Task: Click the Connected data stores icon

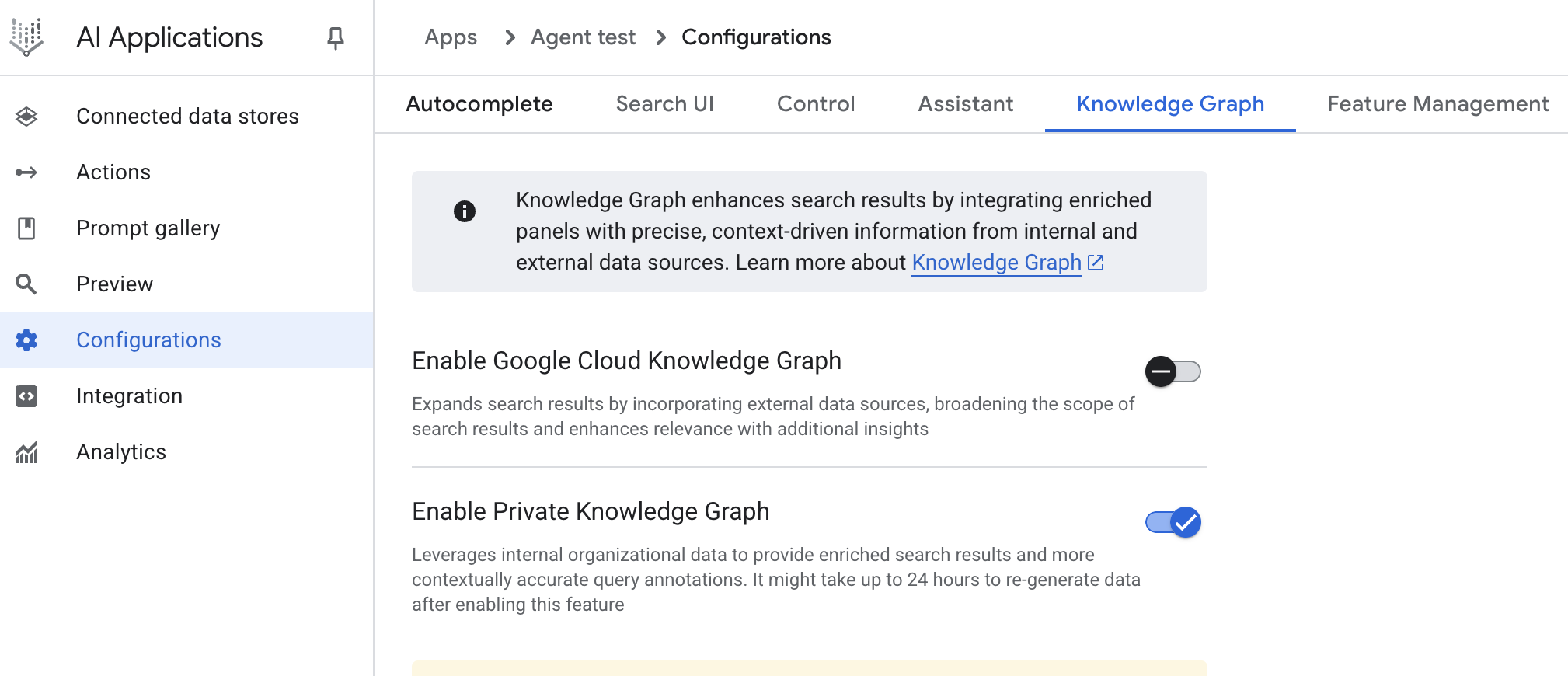Action: point(26,117)
